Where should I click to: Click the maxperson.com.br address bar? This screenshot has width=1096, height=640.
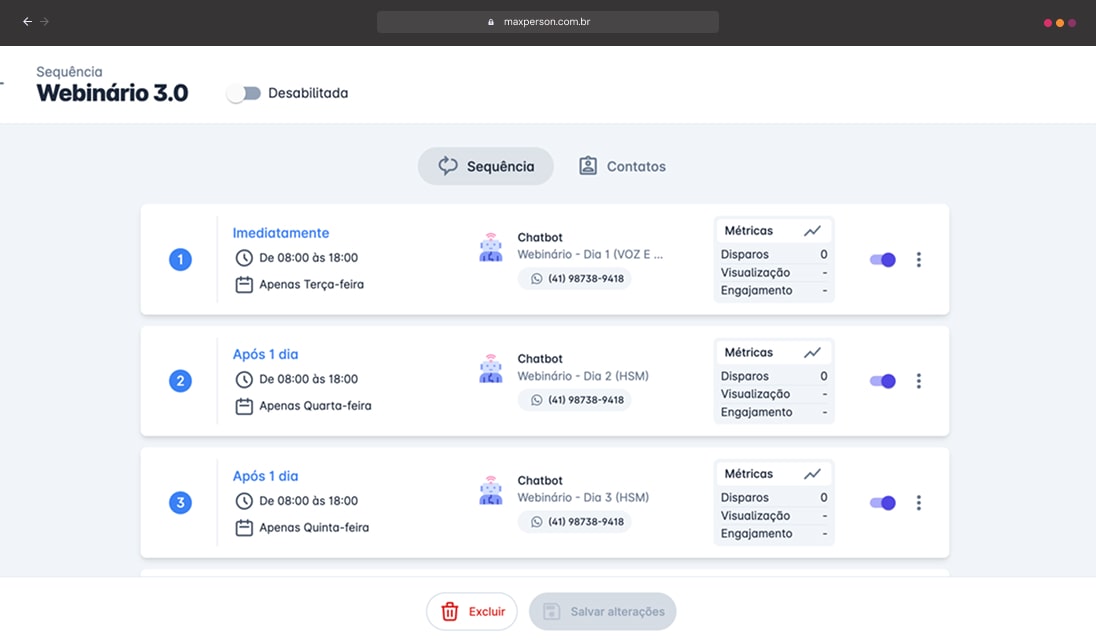pos(548,22)
